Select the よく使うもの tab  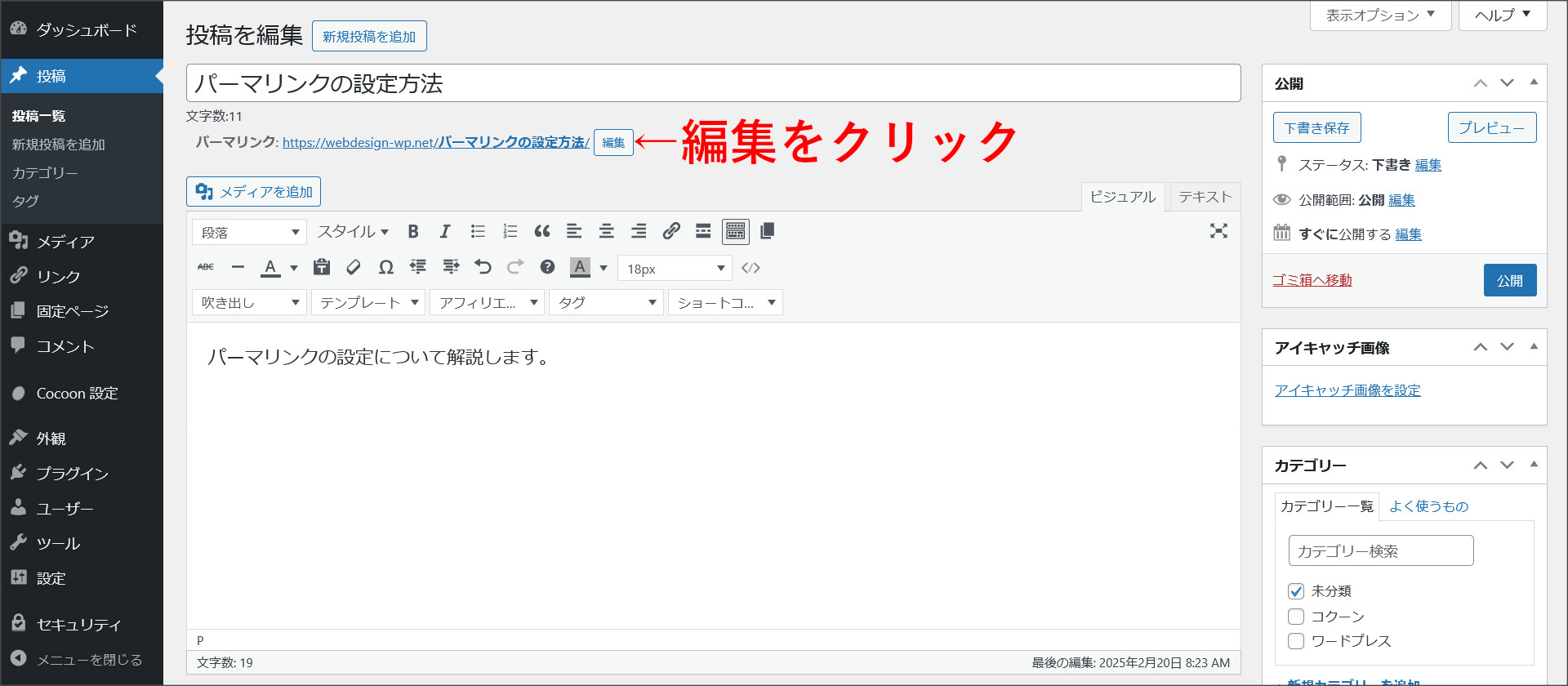(x=1429, y=506)
